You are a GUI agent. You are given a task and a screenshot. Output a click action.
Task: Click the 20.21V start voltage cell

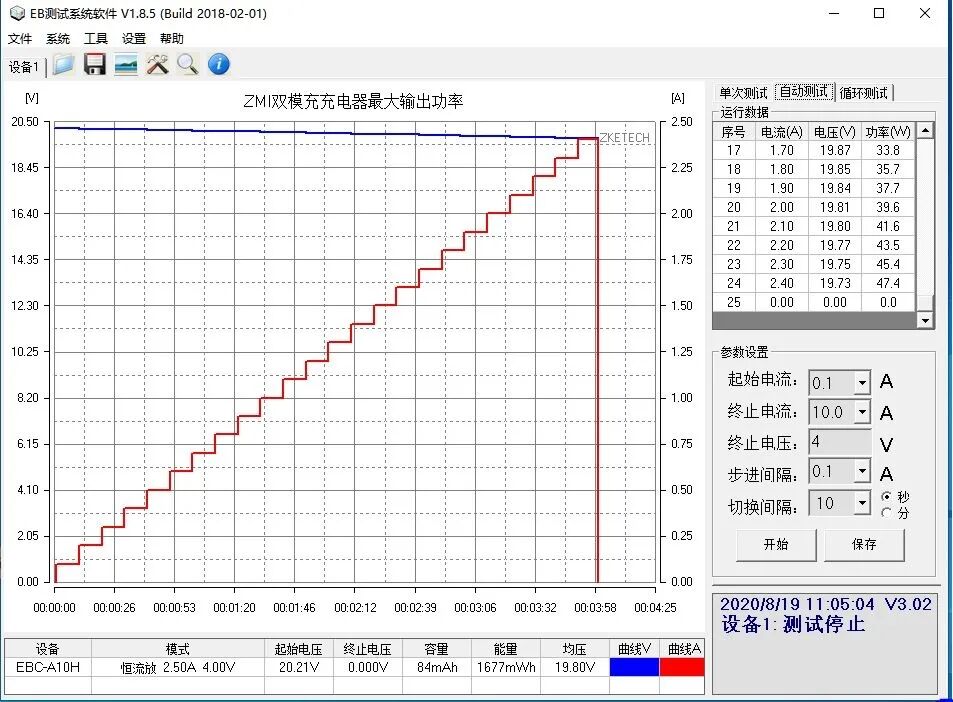[x=298, y=667]
